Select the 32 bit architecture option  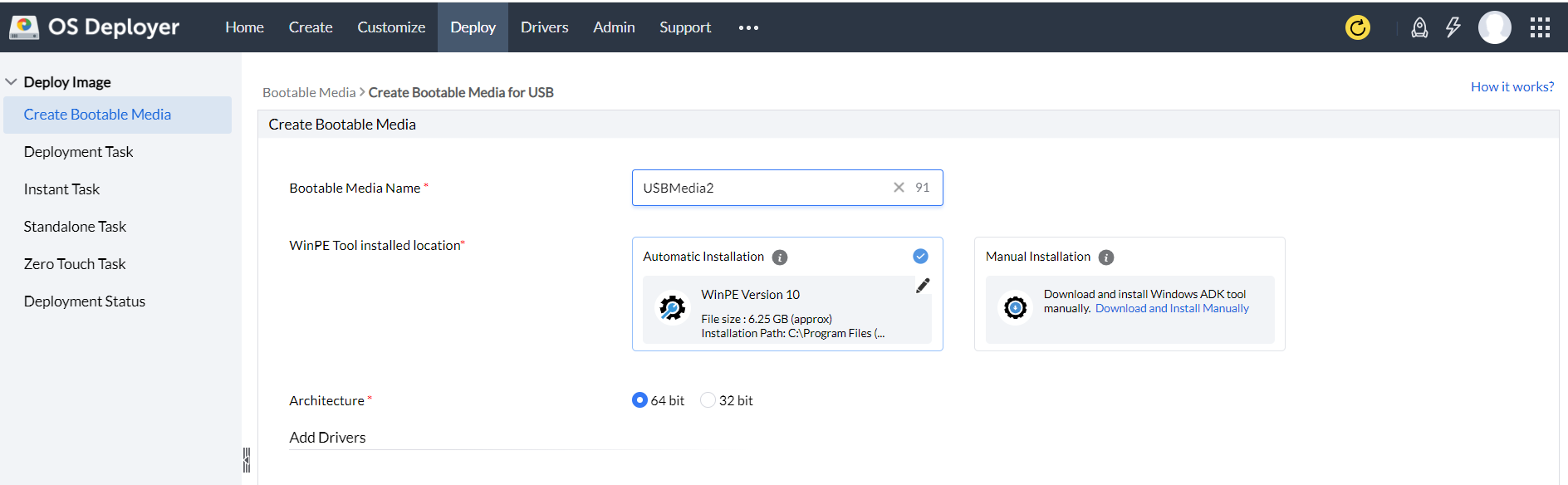point(708,400)
